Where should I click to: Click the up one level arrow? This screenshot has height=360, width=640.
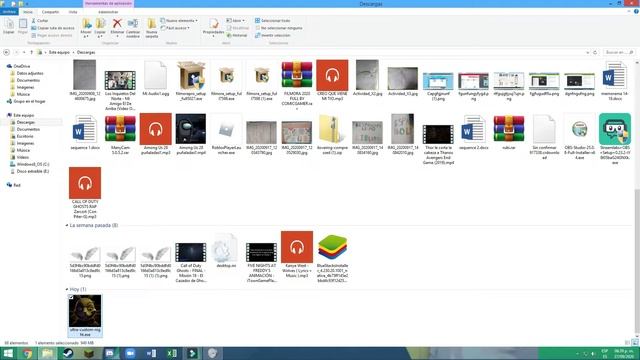[31, 52]
